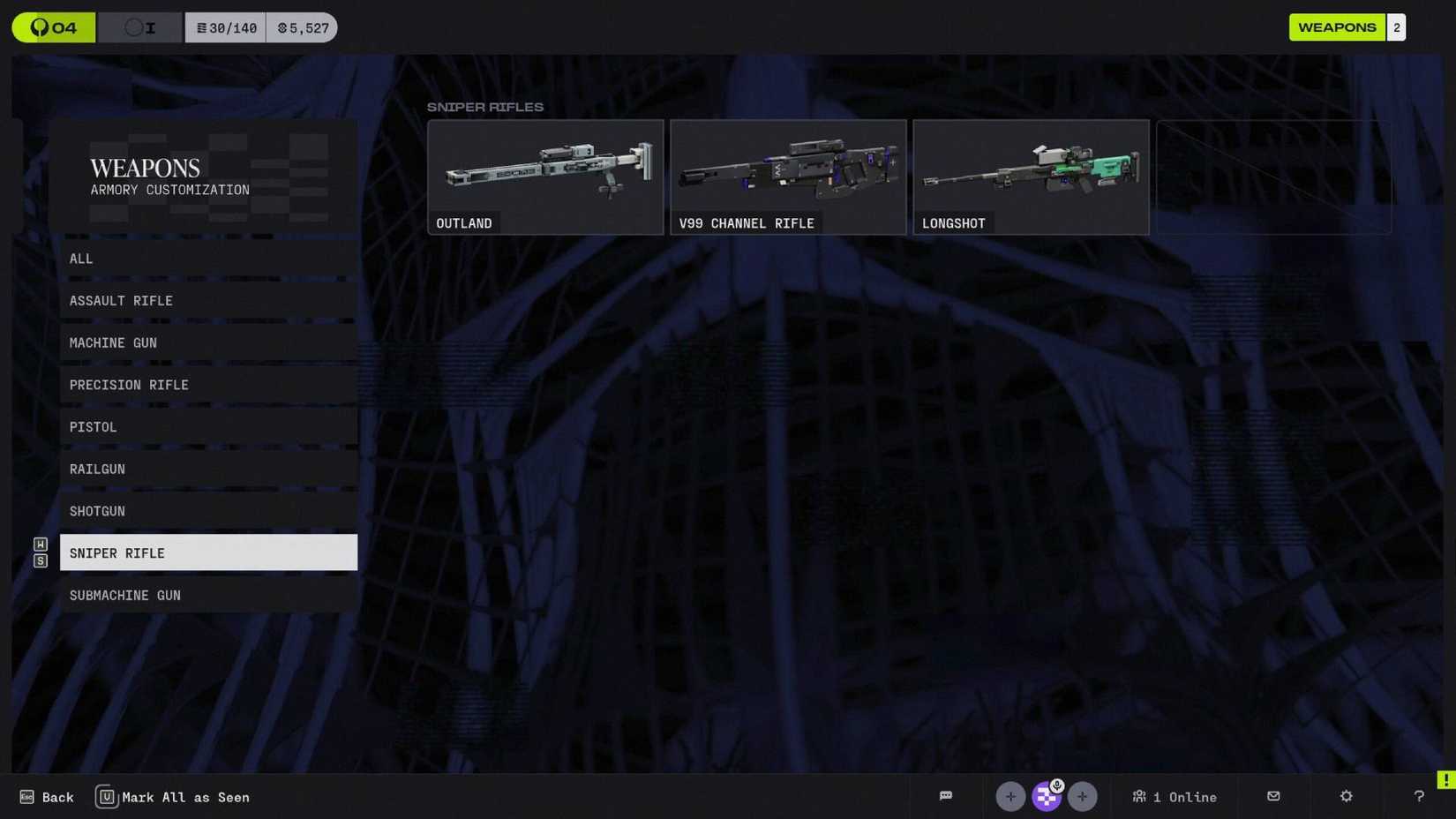Open the player level 04 badge
The image size is (1456, 819).
(x=53, y=27)
